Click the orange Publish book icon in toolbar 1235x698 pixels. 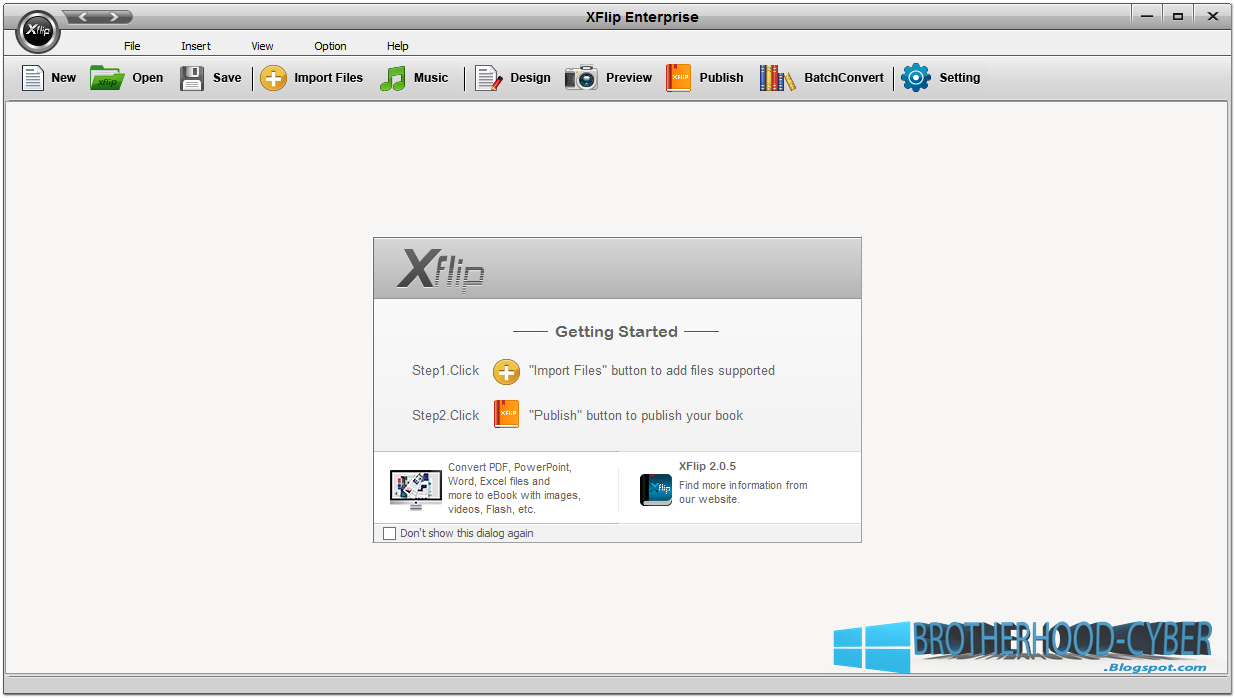click(679, 78)
